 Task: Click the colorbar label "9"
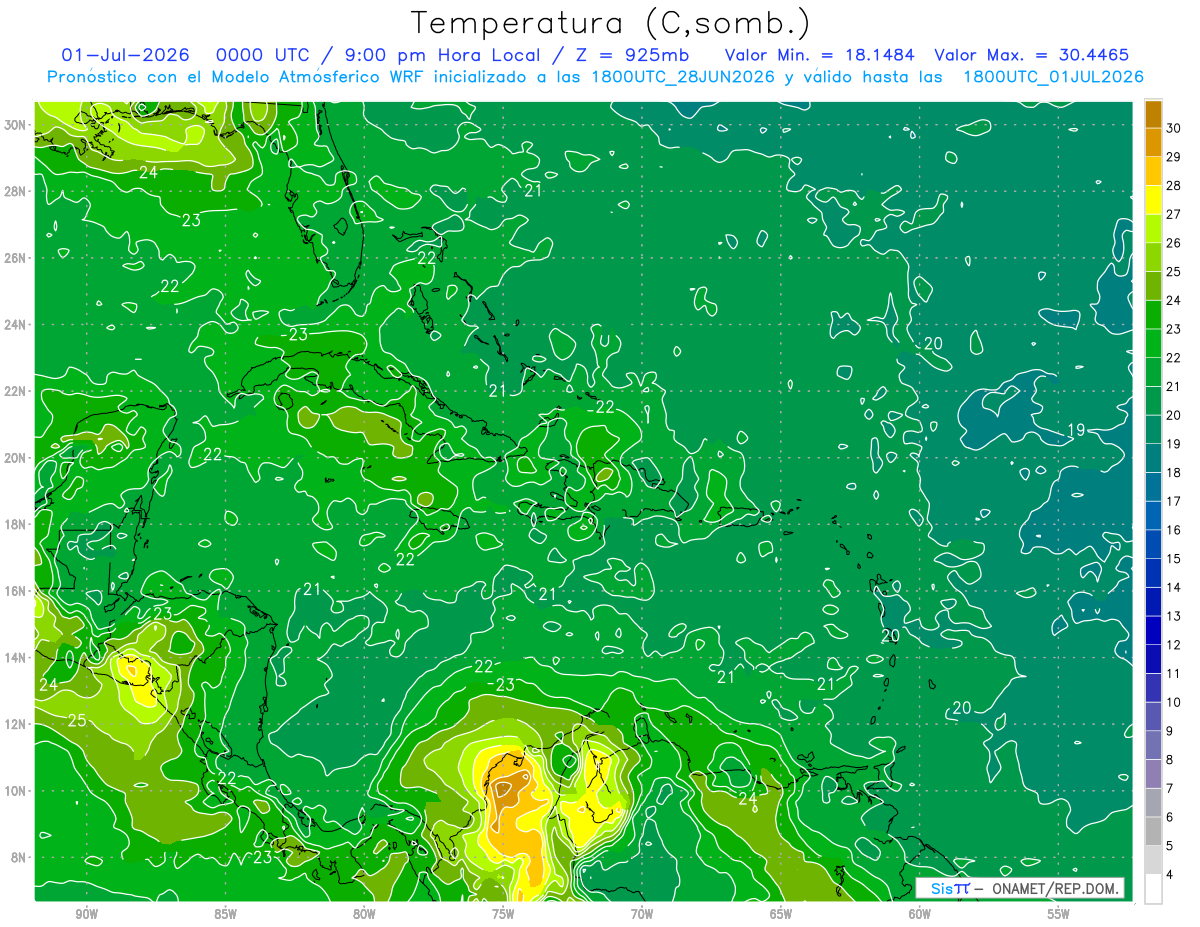click(1172, 731)
